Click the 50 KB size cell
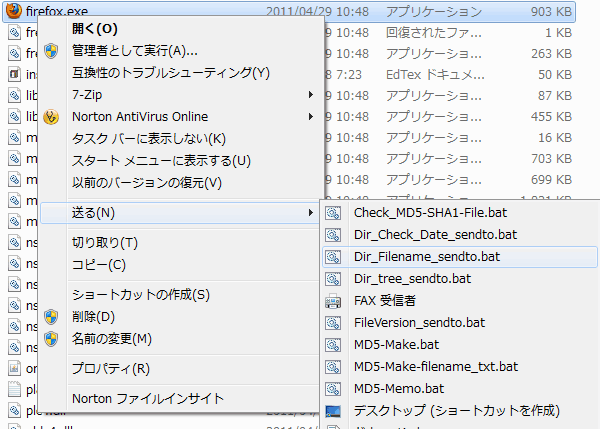The image size is (600, 429). pyautogui.click(x=555, y=75)
